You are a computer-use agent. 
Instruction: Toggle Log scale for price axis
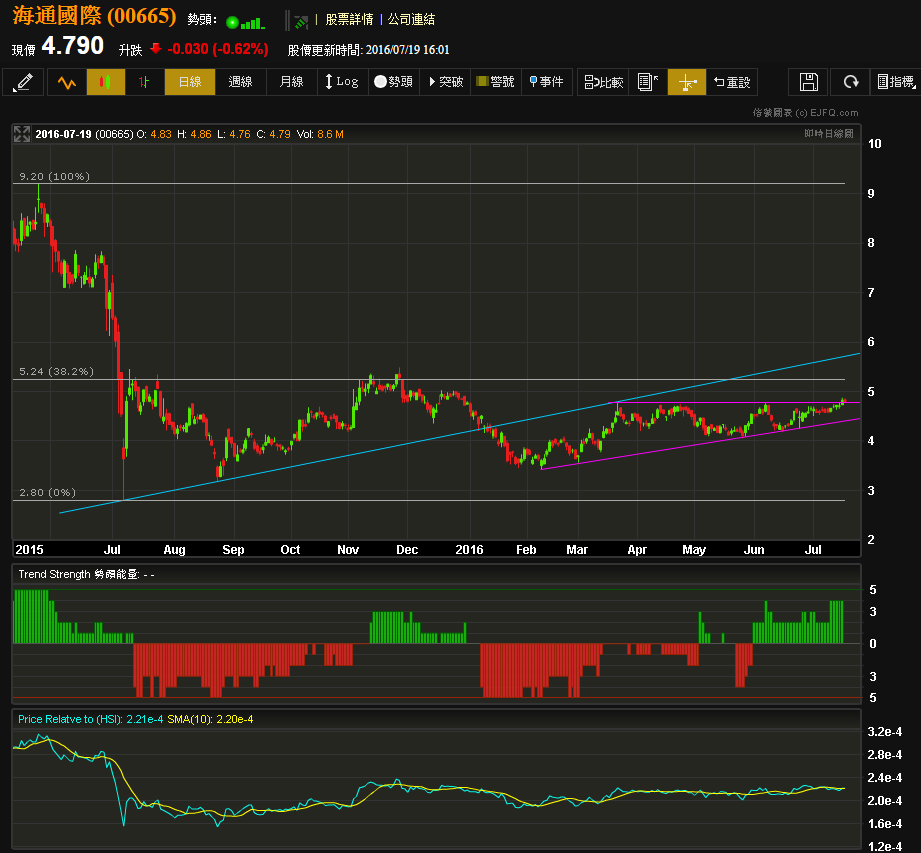342,82
